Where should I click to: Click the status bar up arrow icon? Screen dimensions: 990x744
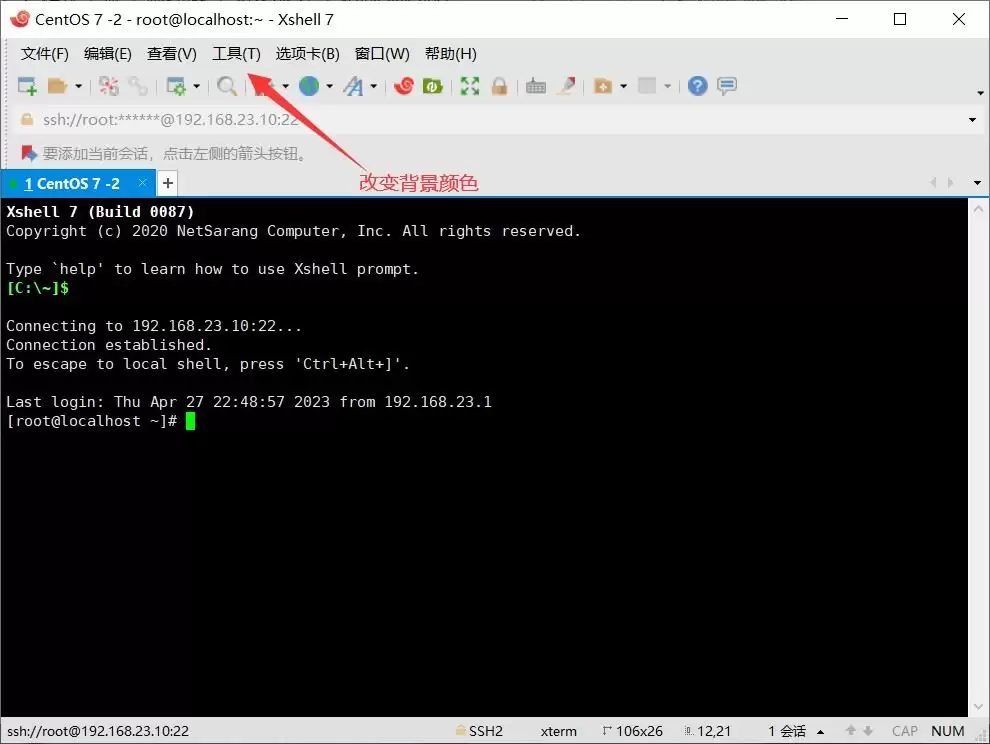click(850, 731)
